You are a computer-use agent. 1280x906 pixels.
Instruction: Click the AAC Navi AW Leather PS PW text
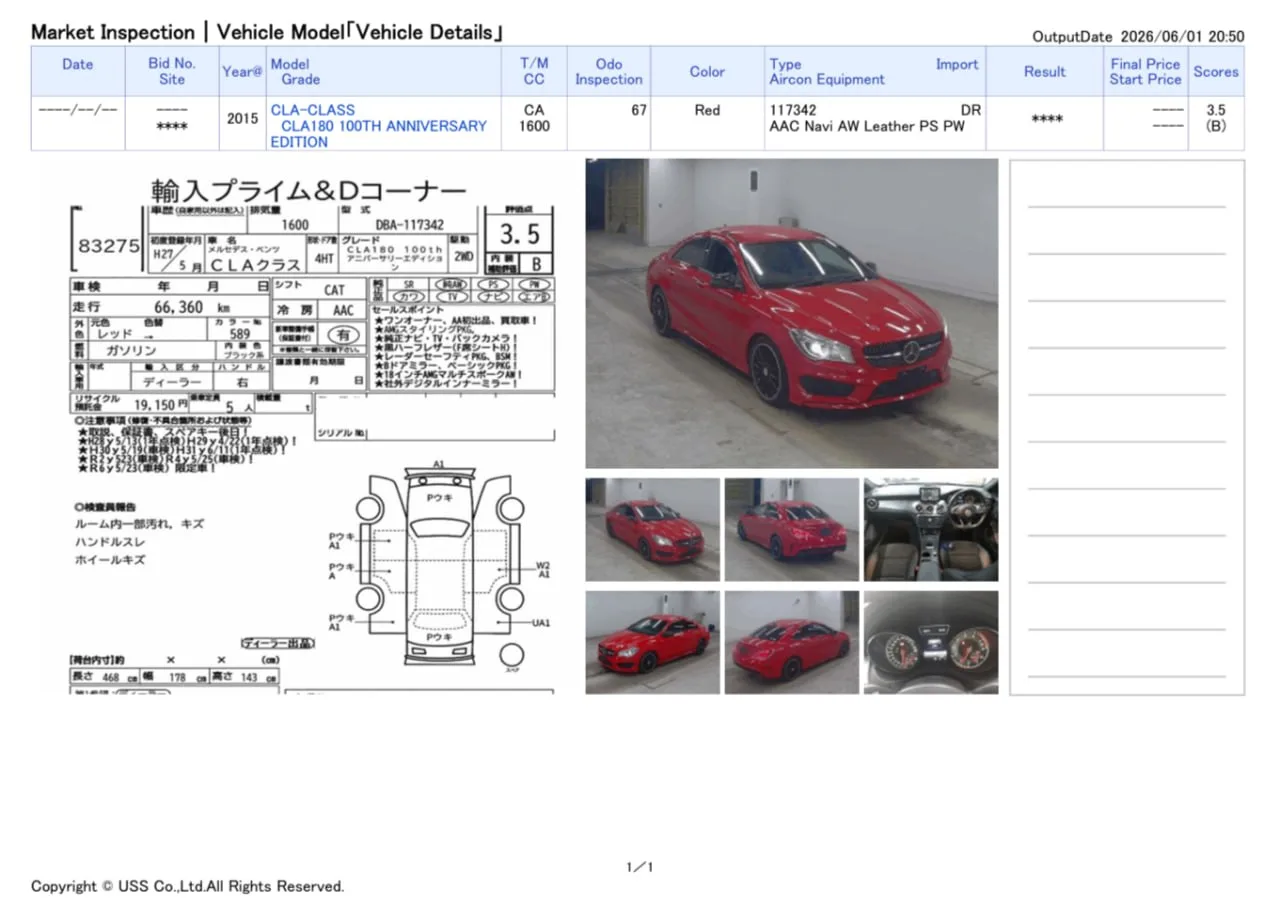click(867, 126)
